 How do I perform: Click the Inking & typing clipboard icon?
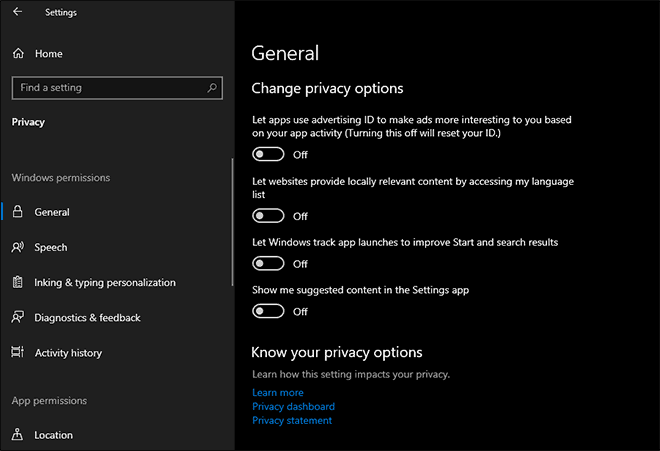coord(17,282)
